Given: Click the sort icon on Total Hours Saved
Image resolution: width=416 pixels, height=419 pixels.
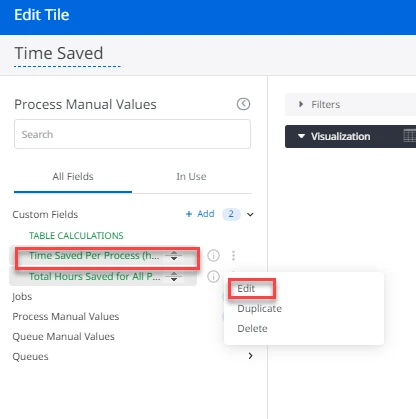Looking at the screenshot, I should 174,276.
